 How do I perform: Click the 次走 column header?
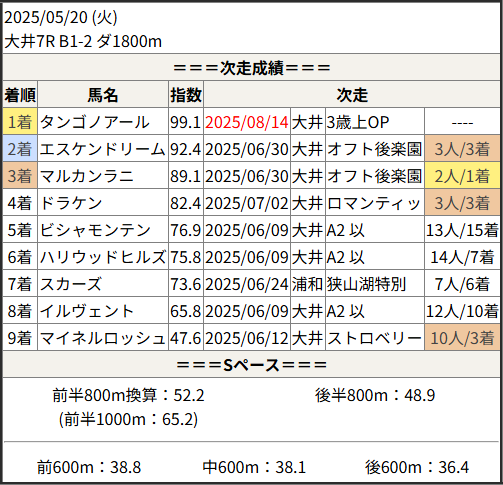pyautogui.click(x=352, y=95)
